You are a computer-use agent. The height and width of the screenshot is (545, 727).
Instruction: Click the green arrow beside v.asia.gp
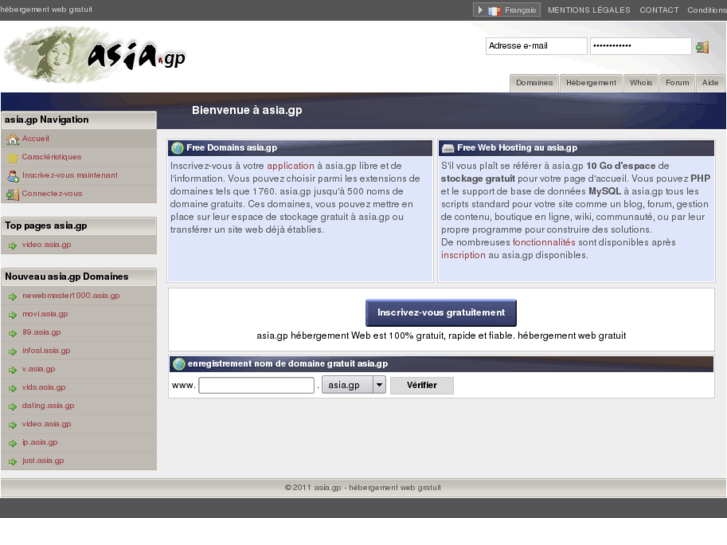pos(13,370)
